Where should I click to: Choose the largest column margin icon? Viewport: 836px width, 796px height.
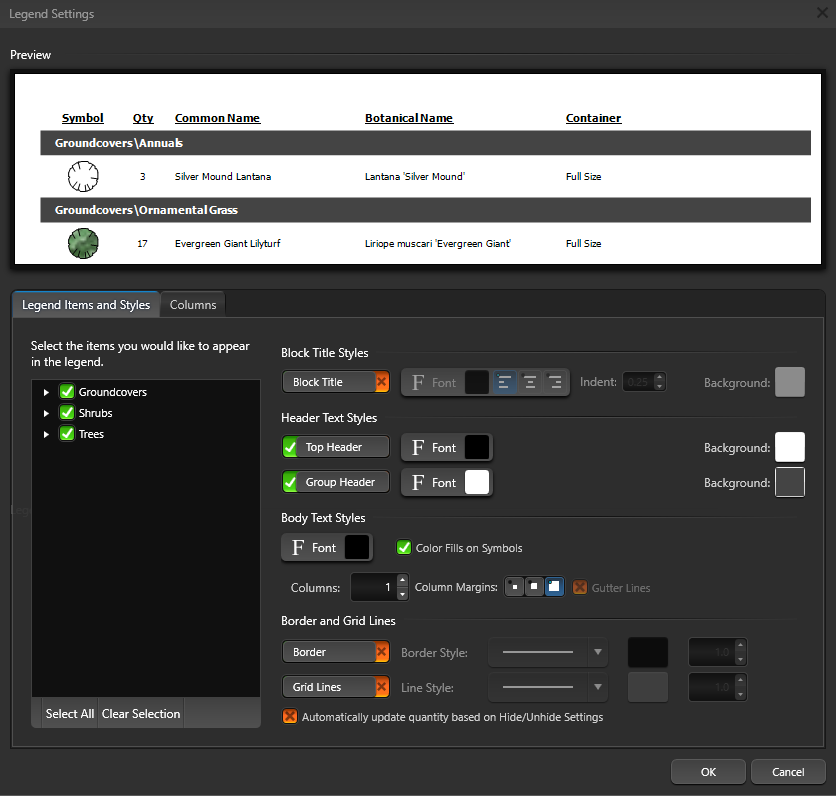(x=554, y=587)
